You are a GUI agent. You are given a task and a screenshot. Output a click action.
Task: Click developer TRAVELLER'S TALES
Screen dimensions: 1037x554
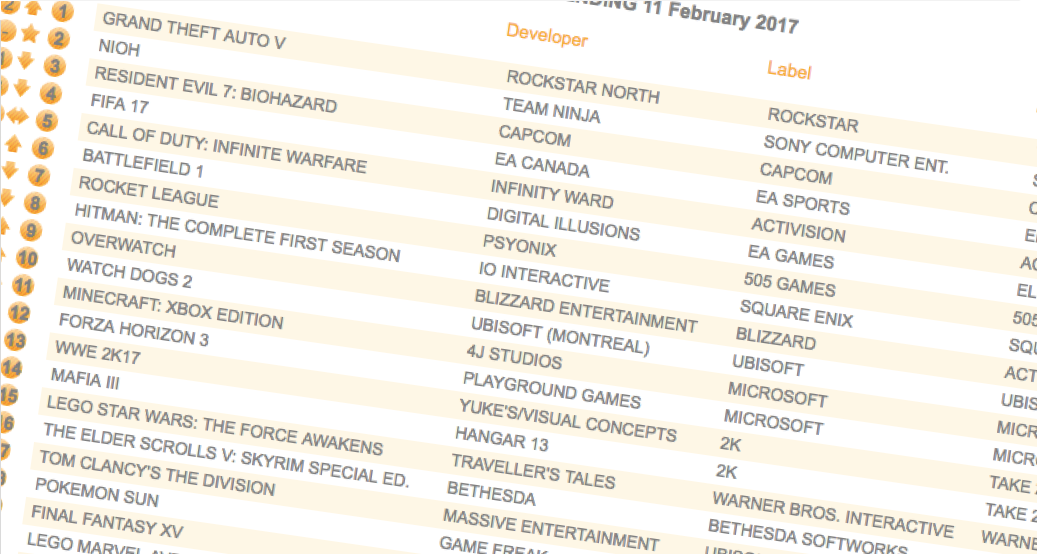(532, 471)
